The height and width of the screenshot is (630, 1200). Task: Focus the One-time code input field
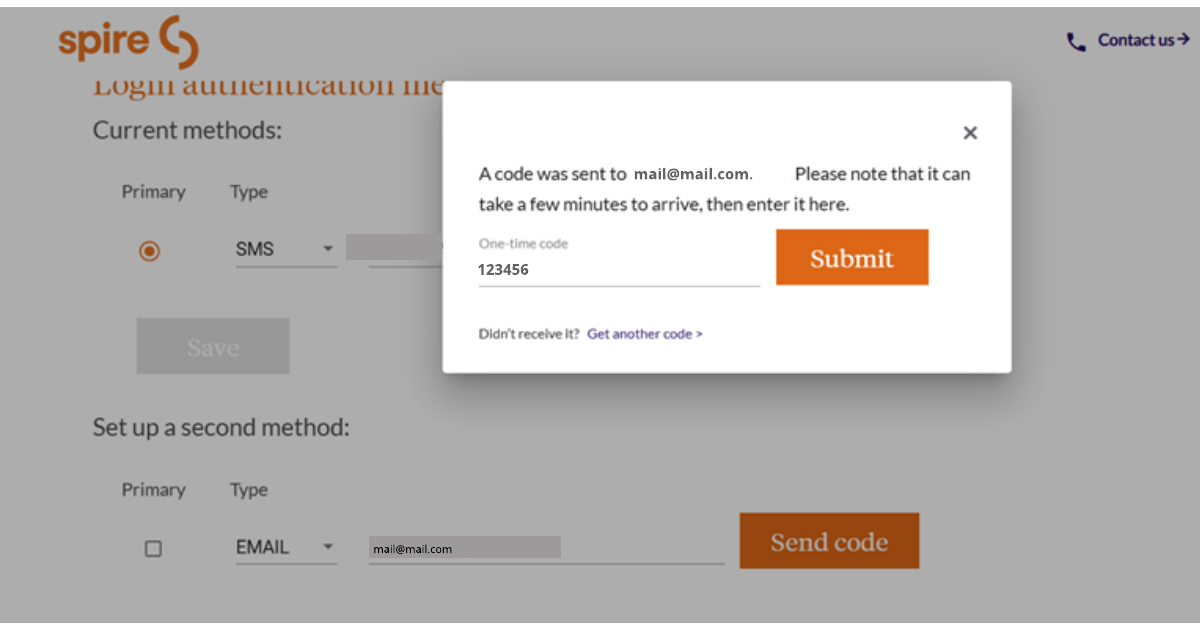[x=618, y=270]
